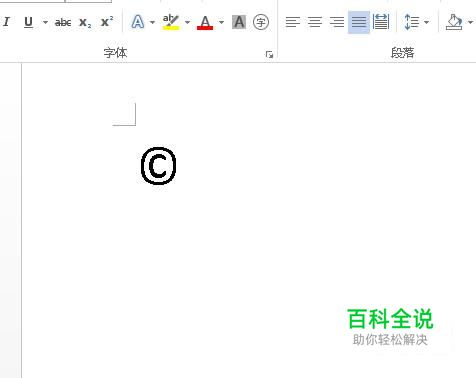The height and width of the screenshot is (378, 476).
Task: Click enclosed character circle icon
Action: 261,22
